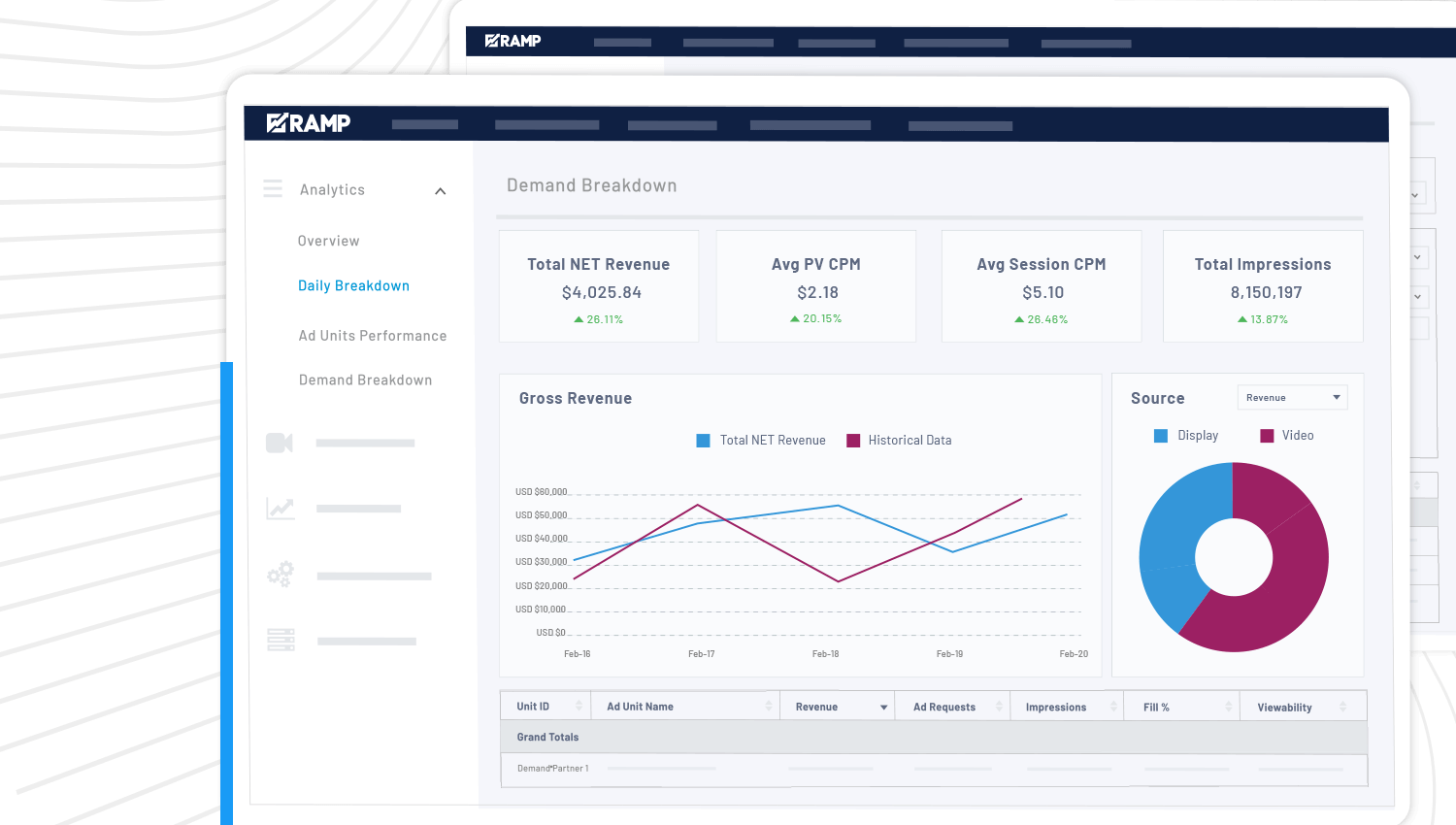Click the USD $50,000 axis label
This screenshot has height=825, width=1456.
[541, 515]
